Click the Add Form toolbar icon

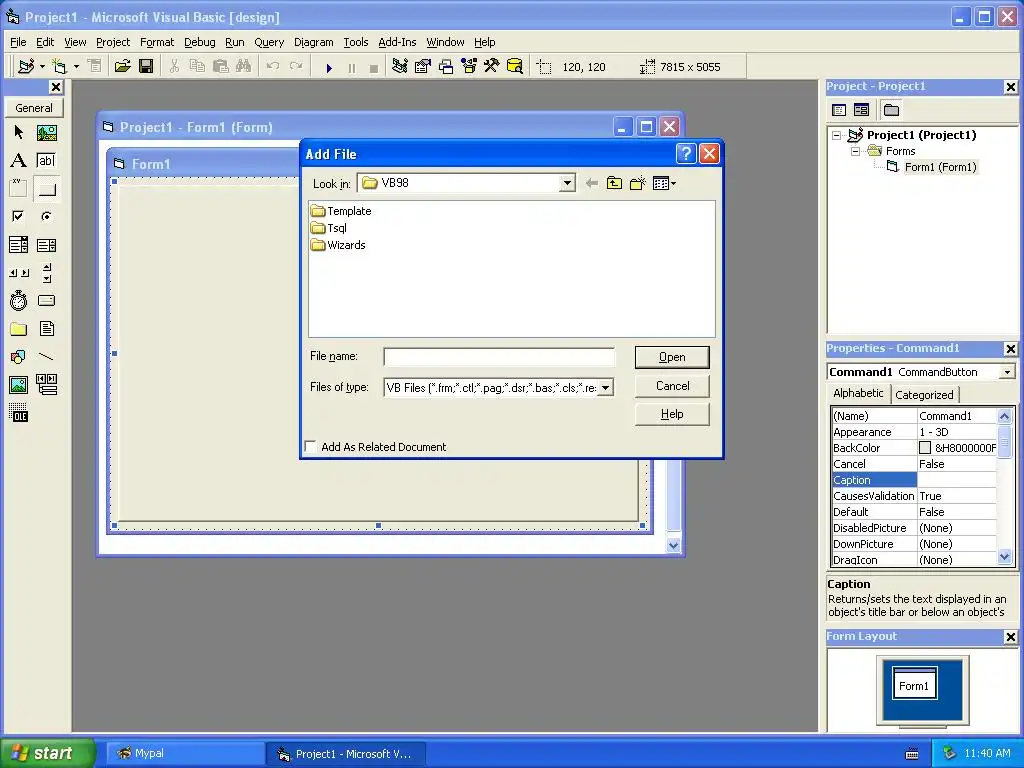click(59, 66)
